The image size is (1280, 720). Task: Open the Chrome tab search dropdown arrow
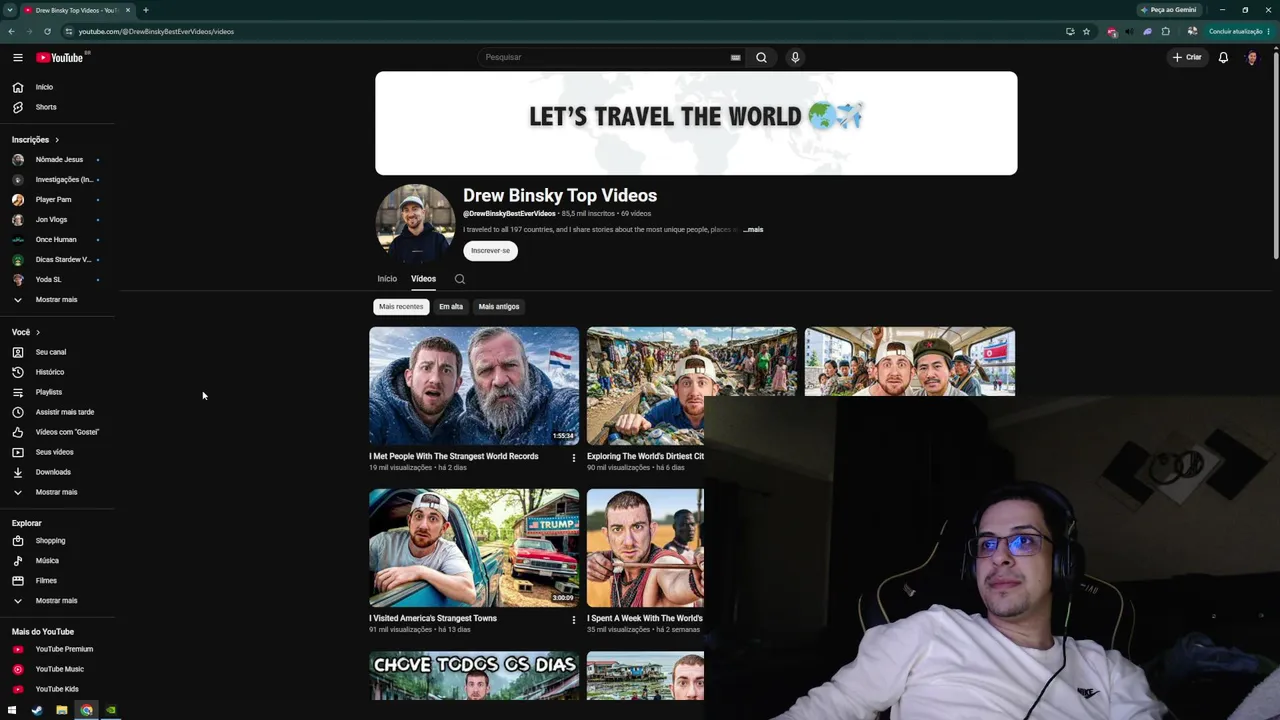pyautogui.click(x=10, y=10)
